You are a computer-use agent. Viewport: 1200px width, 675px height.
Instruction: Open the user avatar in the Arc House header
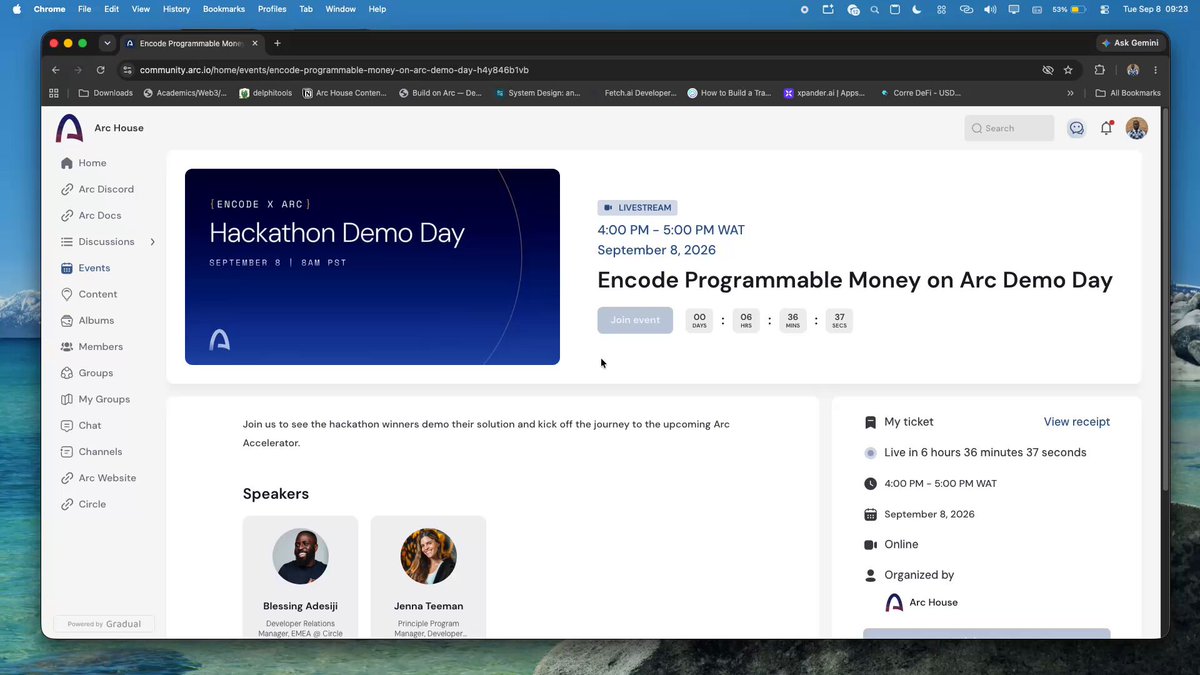(1136, 128)
